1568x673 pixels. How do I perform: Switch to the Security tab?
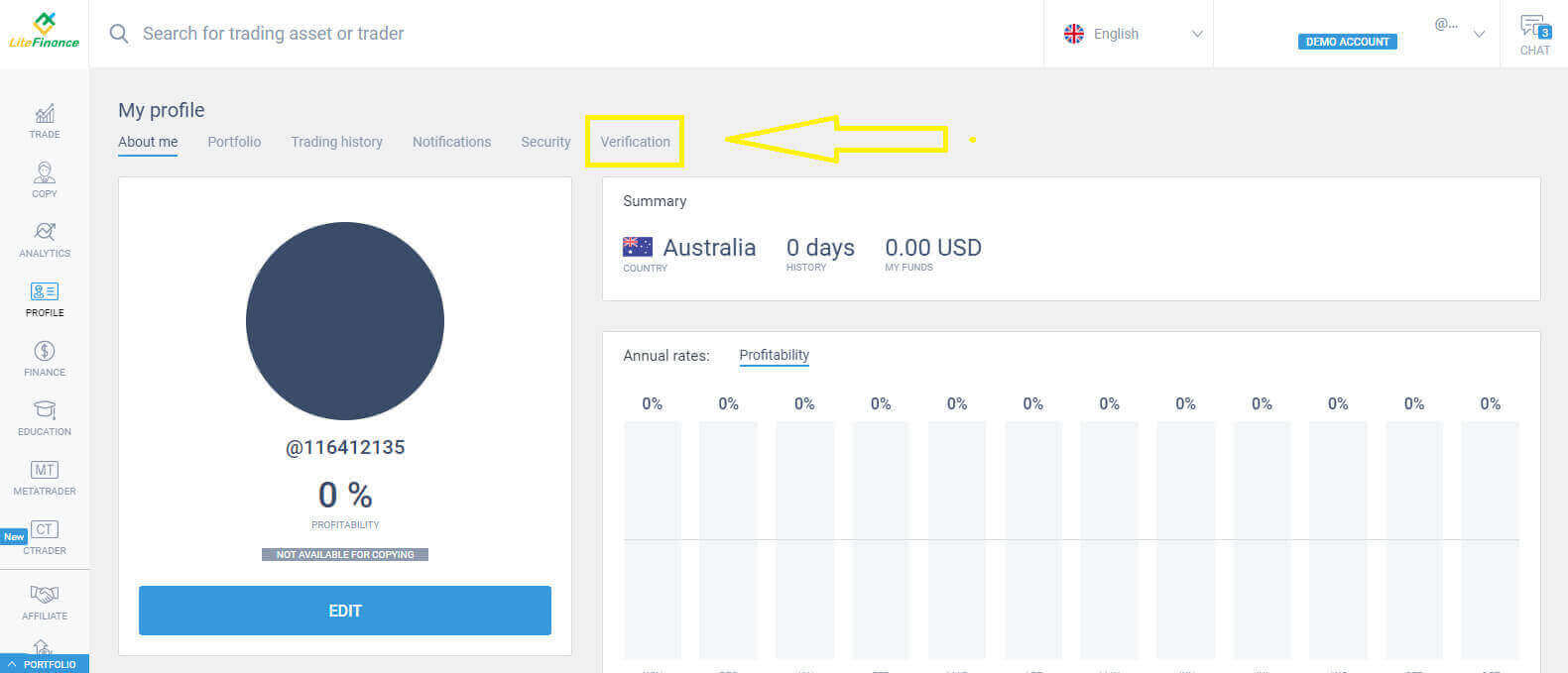pyautogui.click(x=545, y=142)
